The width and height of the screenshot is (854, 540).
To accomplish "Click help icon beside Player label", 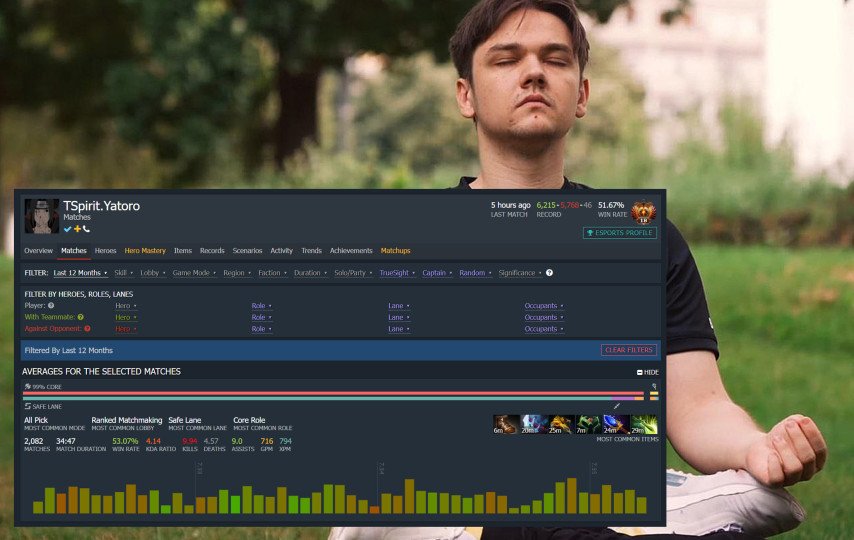I will [51, 305].
